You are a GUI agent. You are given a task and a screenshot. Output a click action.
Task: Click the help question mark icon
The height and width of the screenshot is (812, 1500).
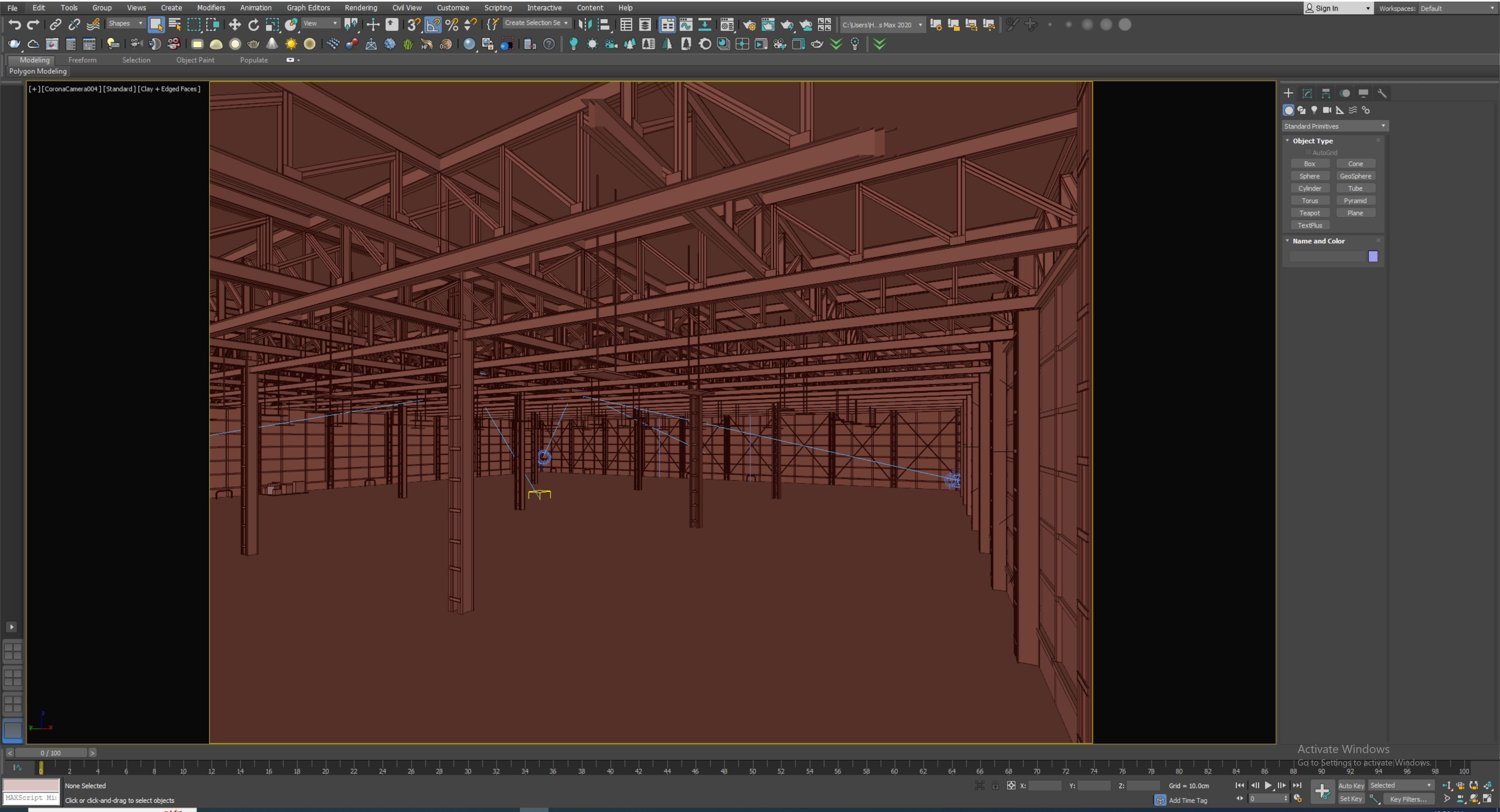(548, 44)
